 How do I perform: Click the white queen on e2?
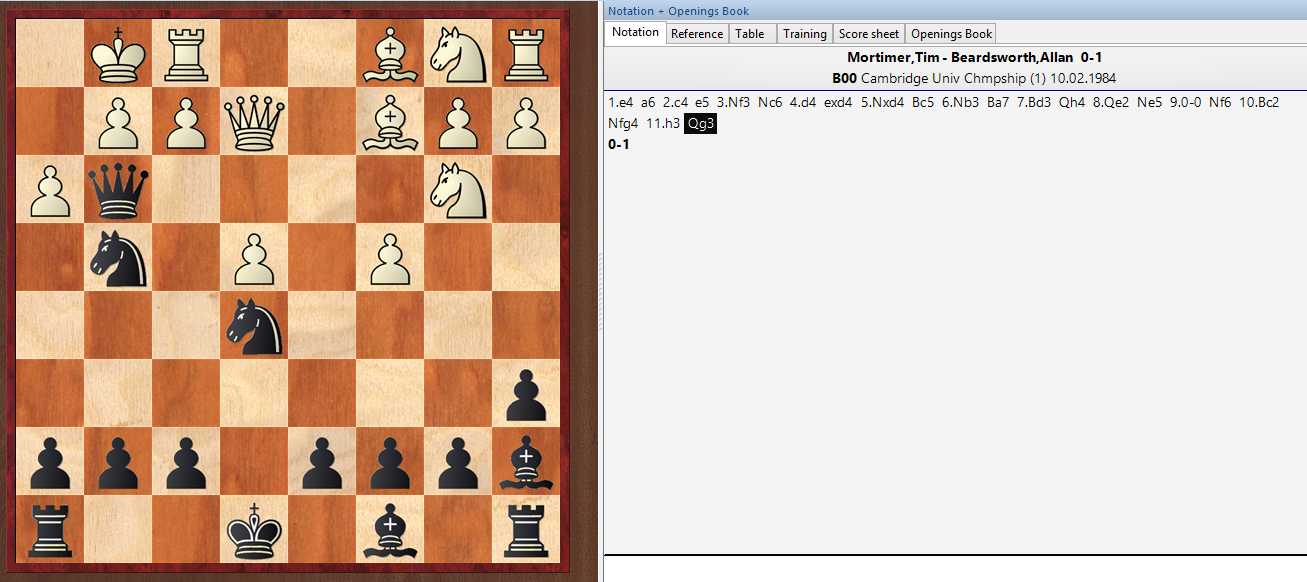(255, 122)
